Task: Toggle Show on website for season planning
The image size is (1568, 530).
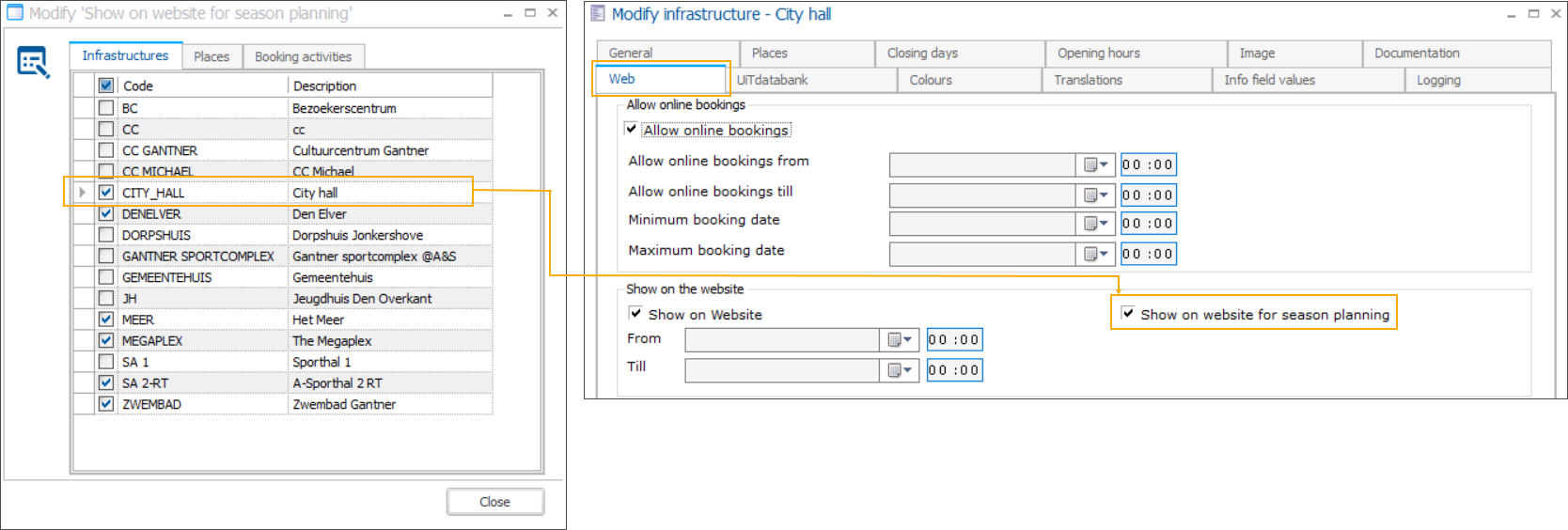Action: coord(1128,314)
